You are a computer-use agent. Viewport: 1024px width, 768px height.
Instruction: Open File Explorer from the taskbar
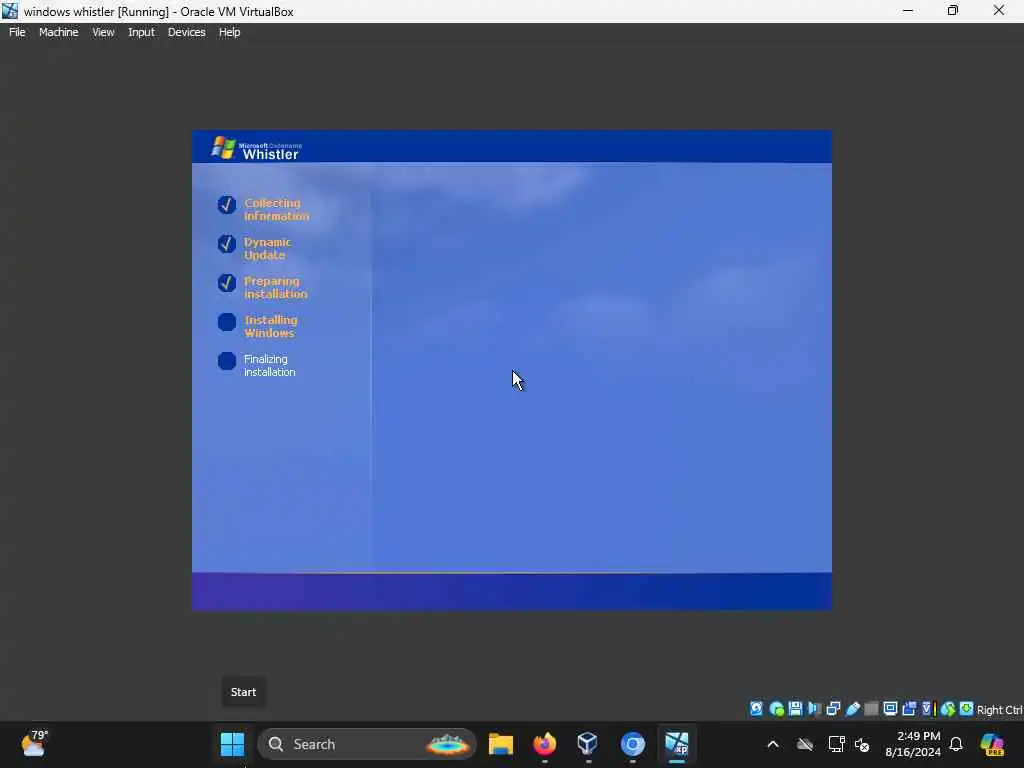pos(501,744)
